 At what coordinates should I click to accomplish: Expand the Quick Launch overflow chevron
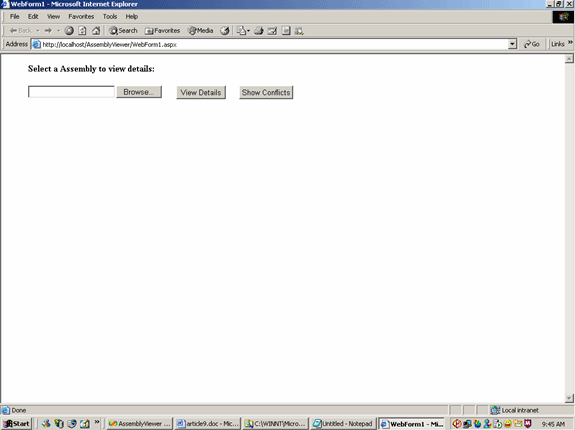[97, 422]
